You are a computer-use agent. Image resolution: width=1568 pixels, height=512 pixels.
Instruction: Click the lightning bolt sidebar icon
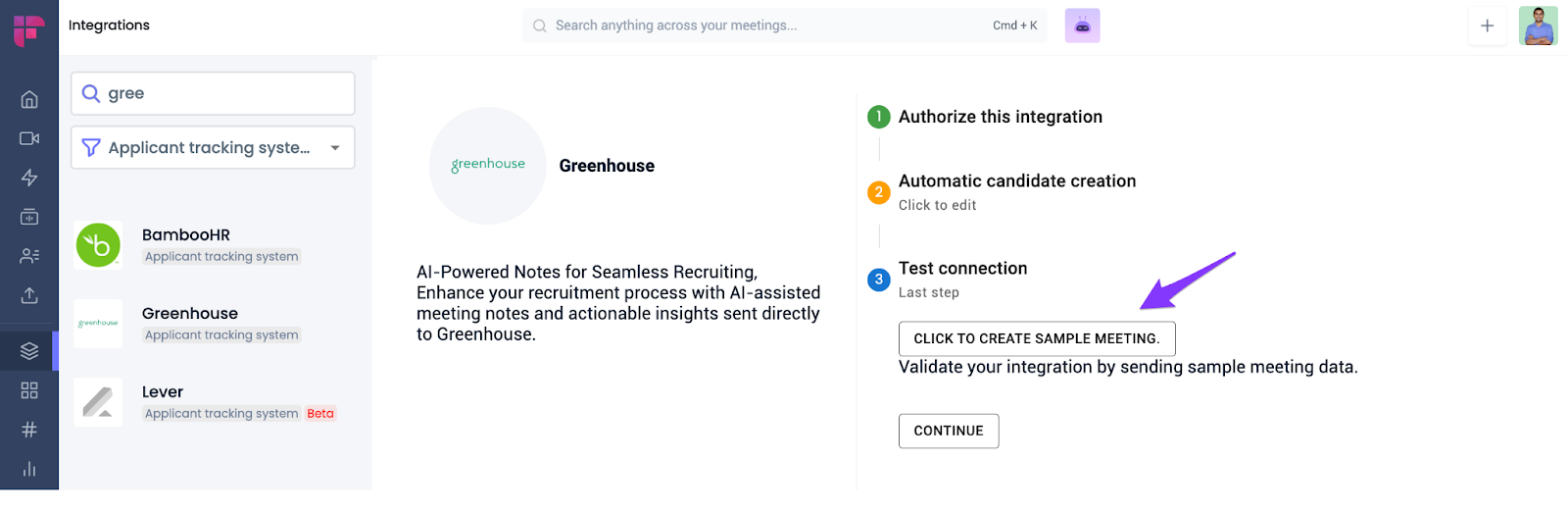pyautogui.click(x=29, y=178)
